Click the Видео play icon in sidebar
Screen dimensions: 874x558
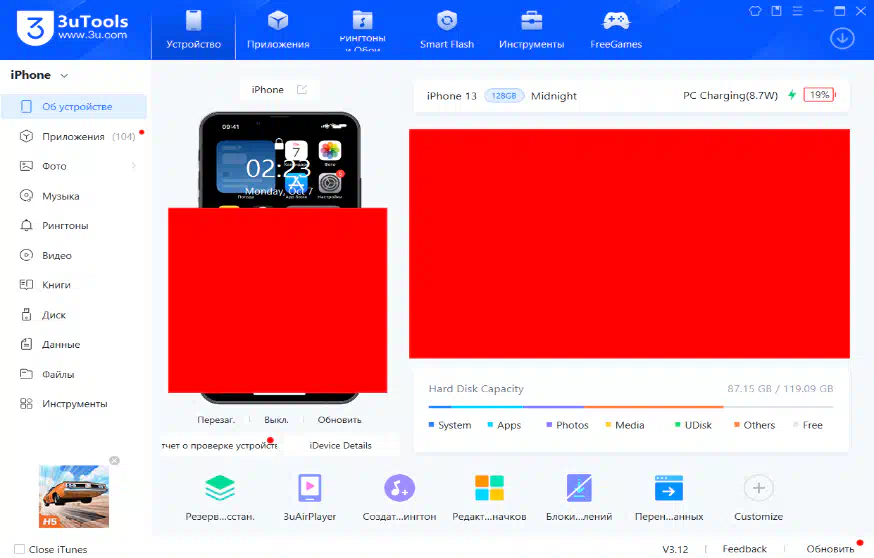(26, 255)
